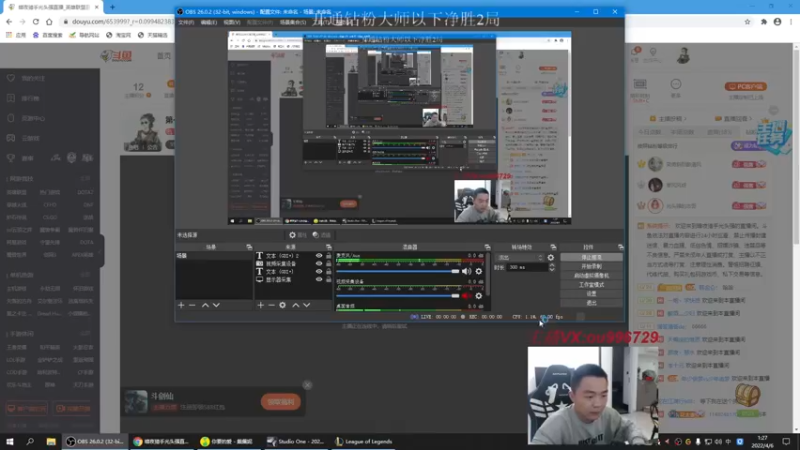Lock the 显示器采集 source
This screenshot has width=800, height=450.
pyautogui.click(x=329, y=280)
